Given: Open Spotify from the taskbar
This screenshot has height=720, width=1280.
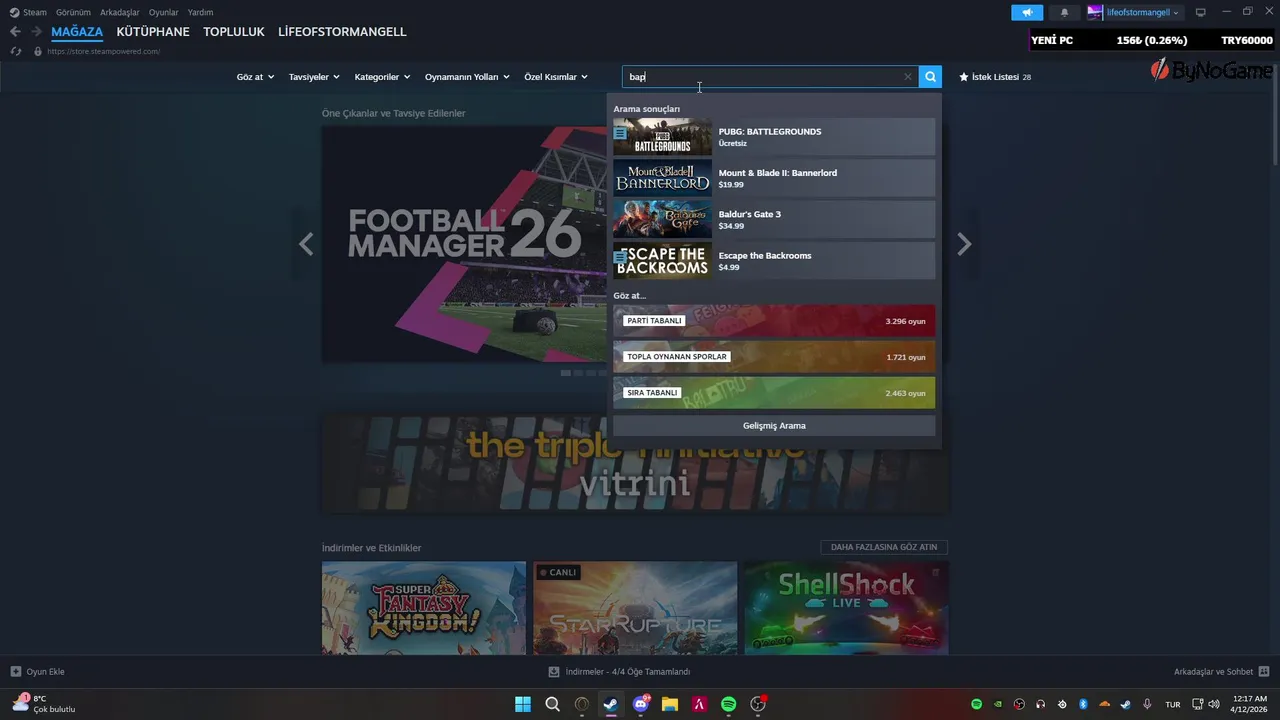Looking at the screenshot, I should tap(728, 704).
